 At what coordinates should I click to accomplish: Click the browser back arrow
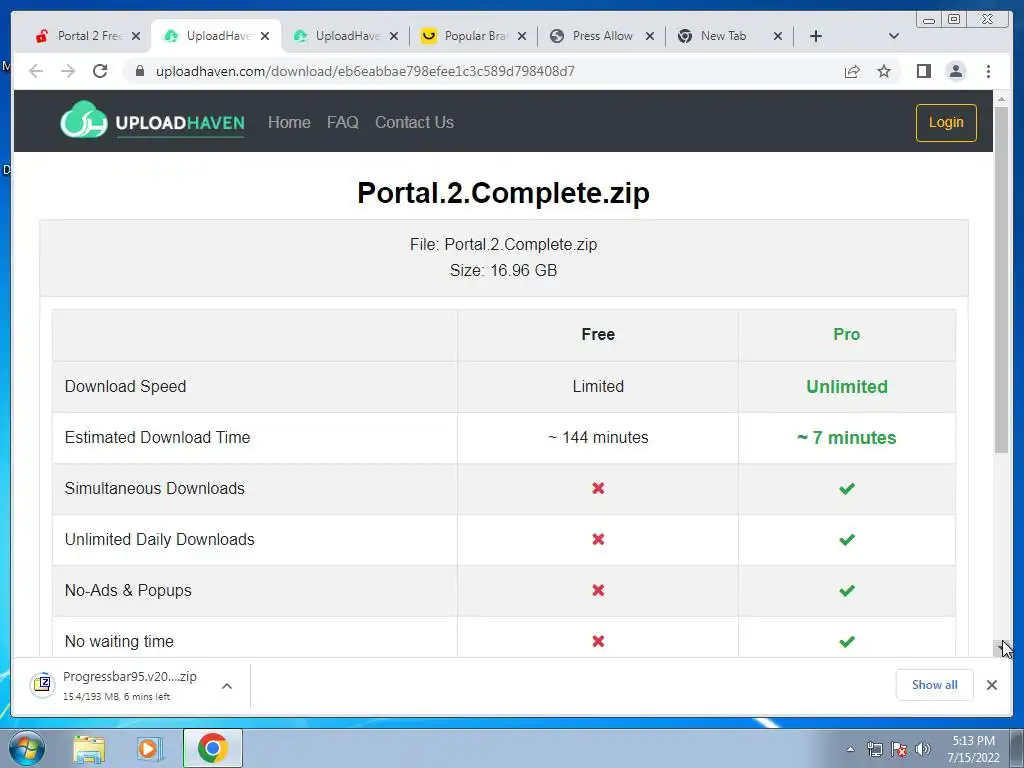point(36,71)
